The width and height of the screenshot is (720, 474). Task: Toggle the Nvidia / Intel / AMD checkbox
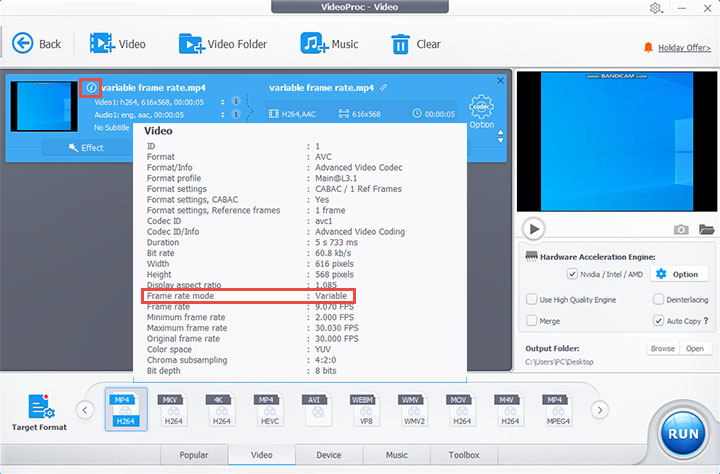point(572,274)
